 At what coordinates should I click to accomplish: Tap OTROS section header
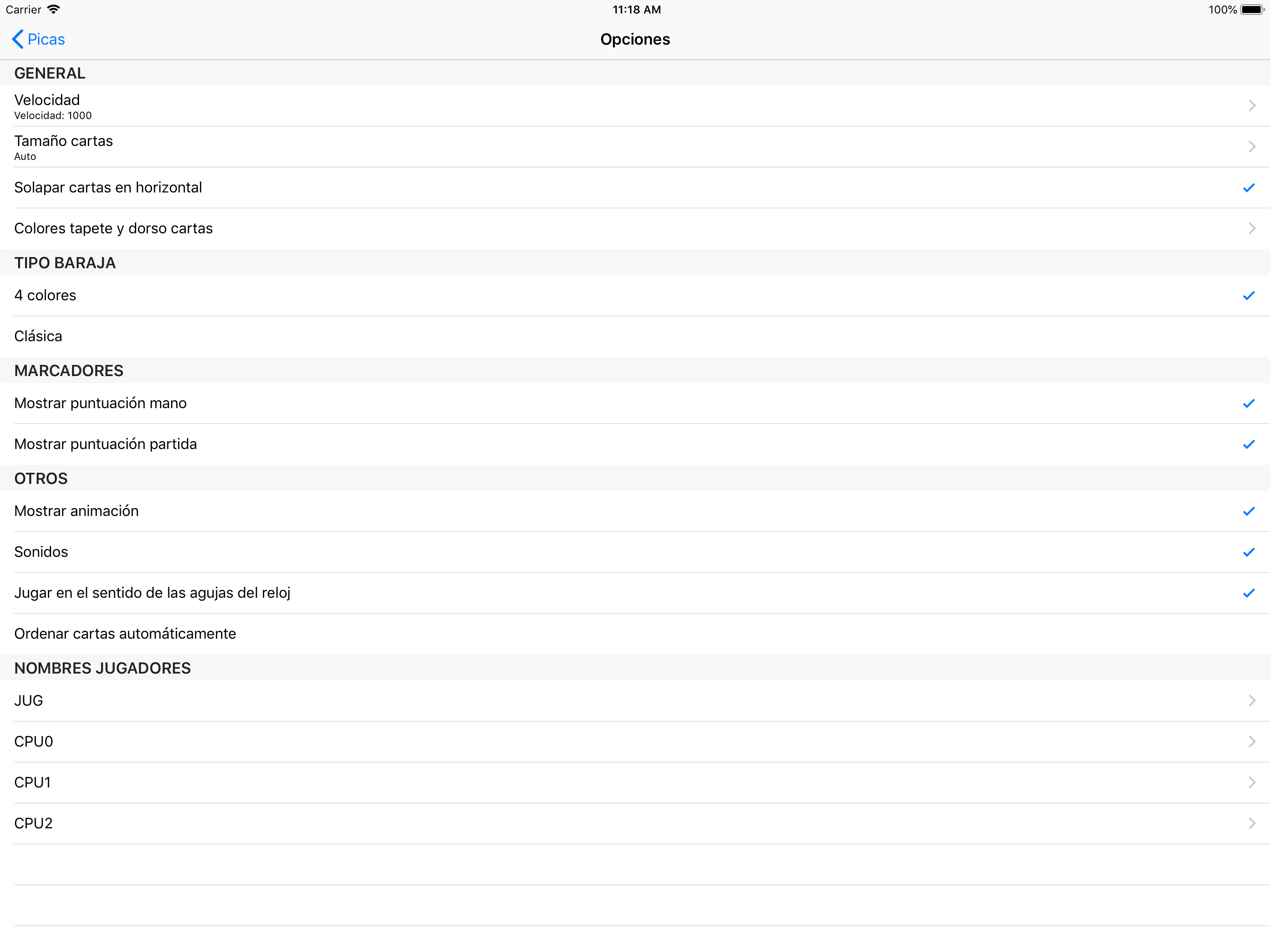[x=41, y=478]
